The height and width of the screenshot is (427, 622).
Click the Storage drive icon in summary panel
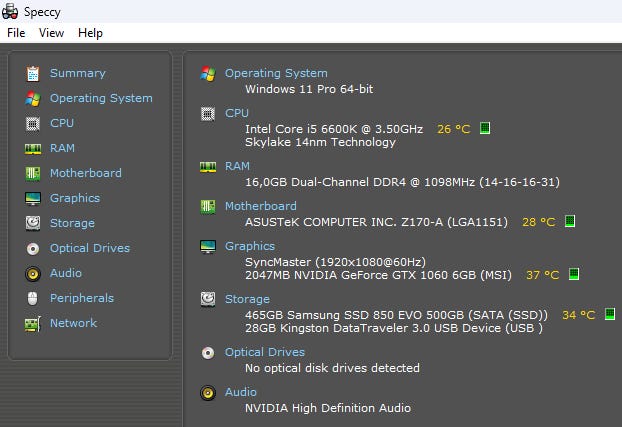point(208,300)
